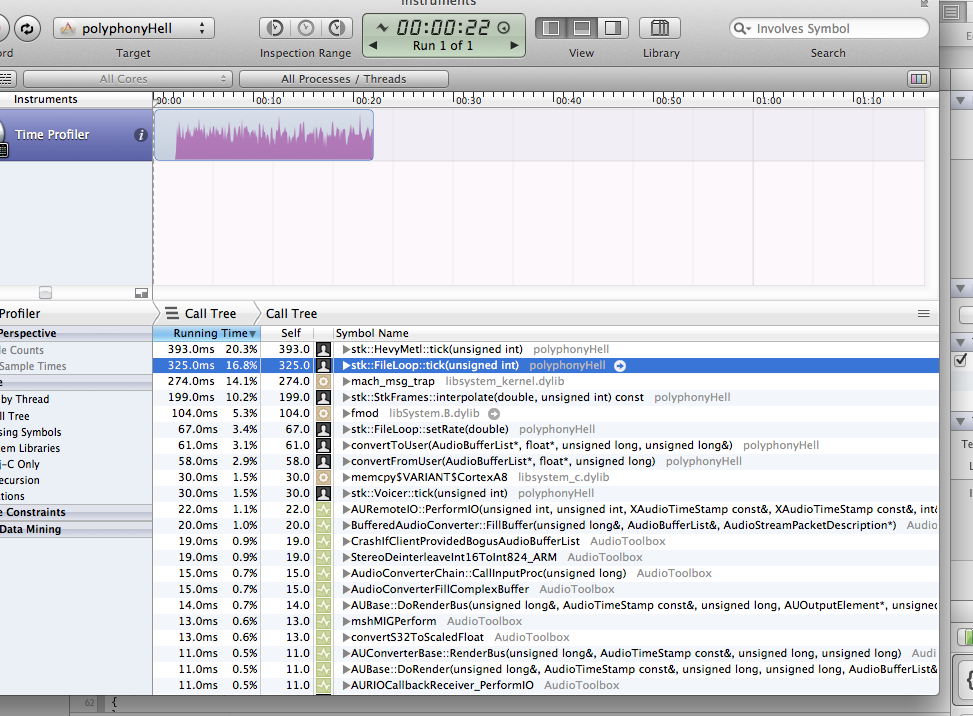Toggle the bottom detail pane view button
The height and width of the screenshot is (716, 973).
[x=581, y=28]
